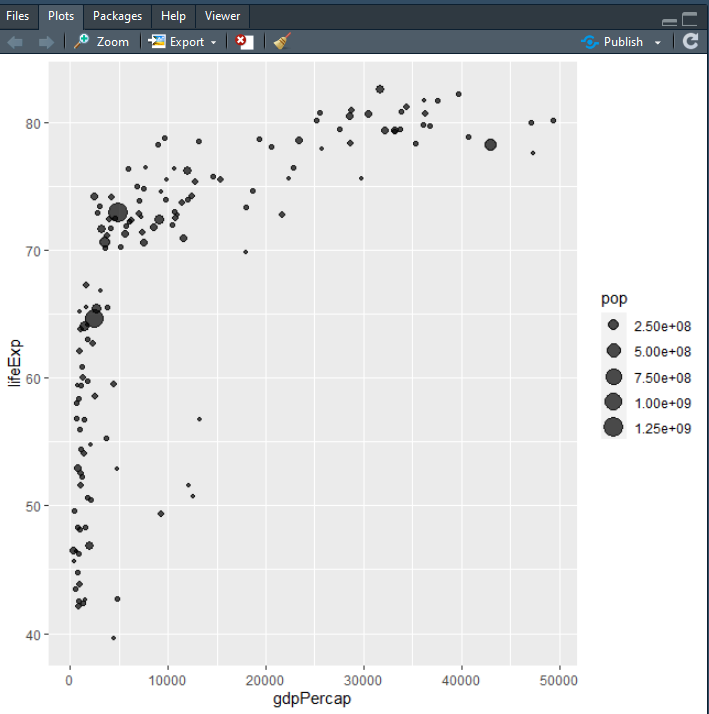Click the 7.50e+08 legend label
Screen dimensions: 709x714
coord(663,378)
